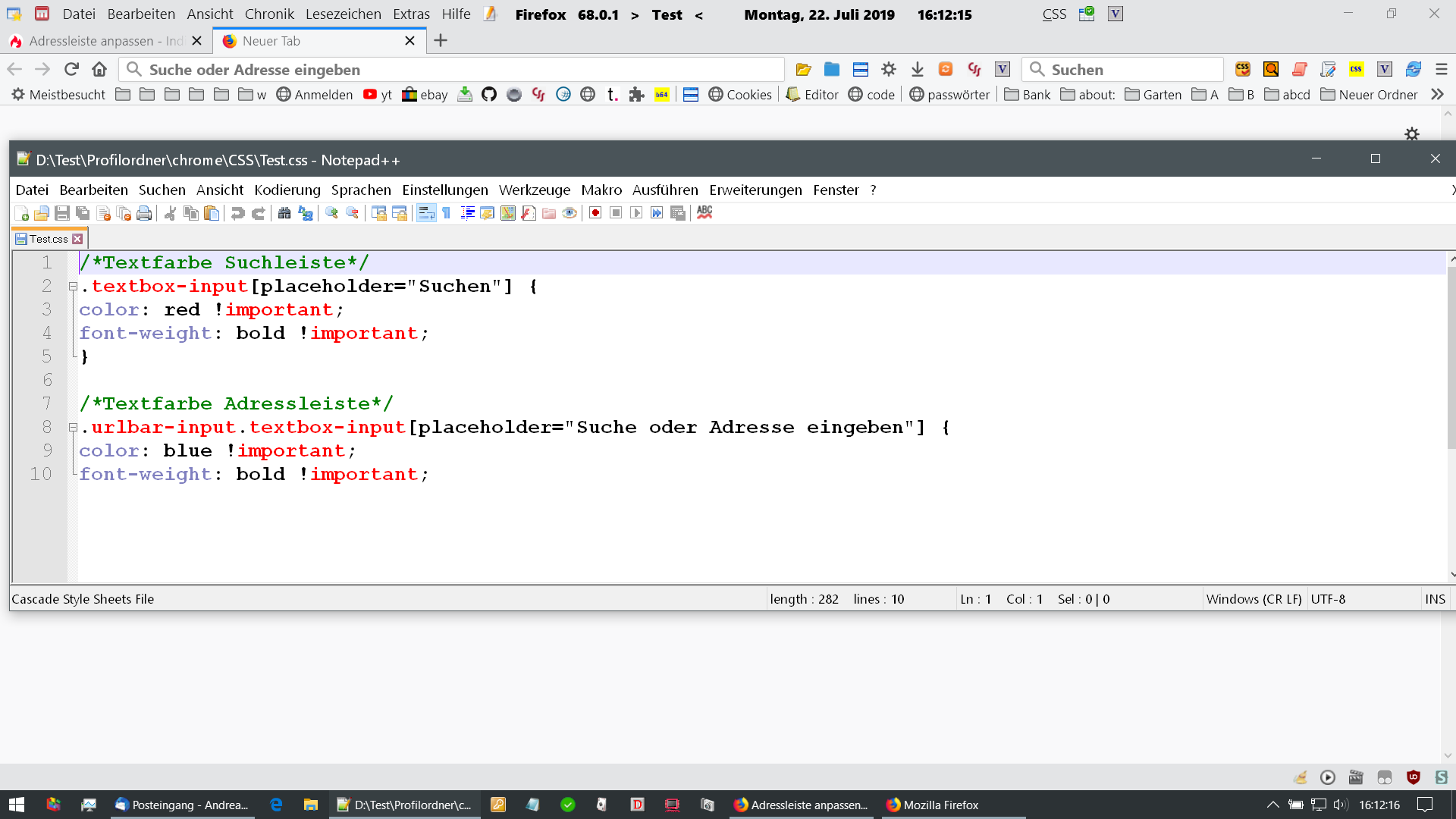Click the New file icon in Notepad++
This screenshot has width=1456, height=819.
point(22,213)
